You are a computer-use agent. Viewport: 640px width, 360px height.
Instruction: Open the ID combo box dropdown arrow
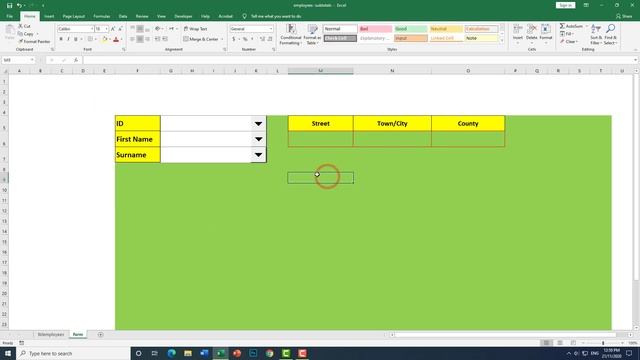pyautogui.click(x=258, y=123)
